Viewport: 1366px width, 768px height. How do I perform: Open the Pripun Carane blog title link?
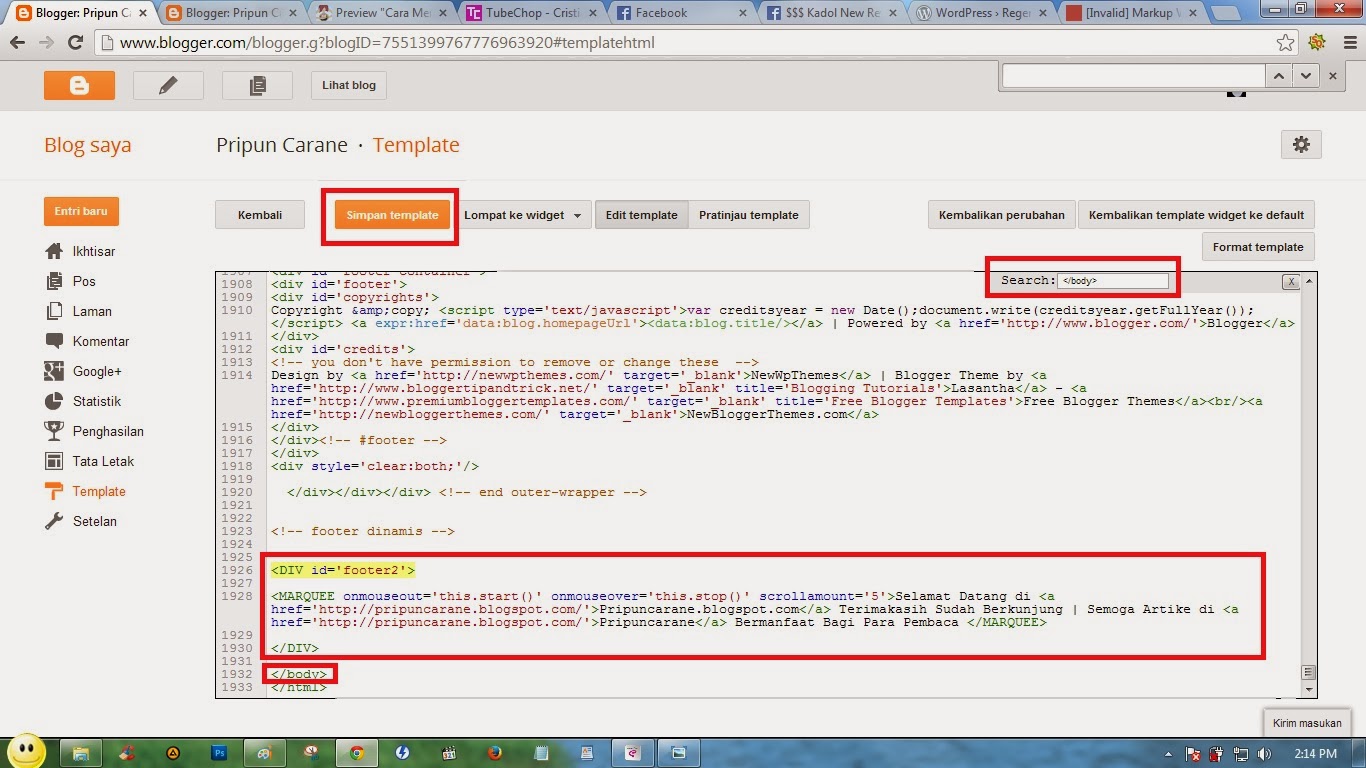(x=282, y=145)
